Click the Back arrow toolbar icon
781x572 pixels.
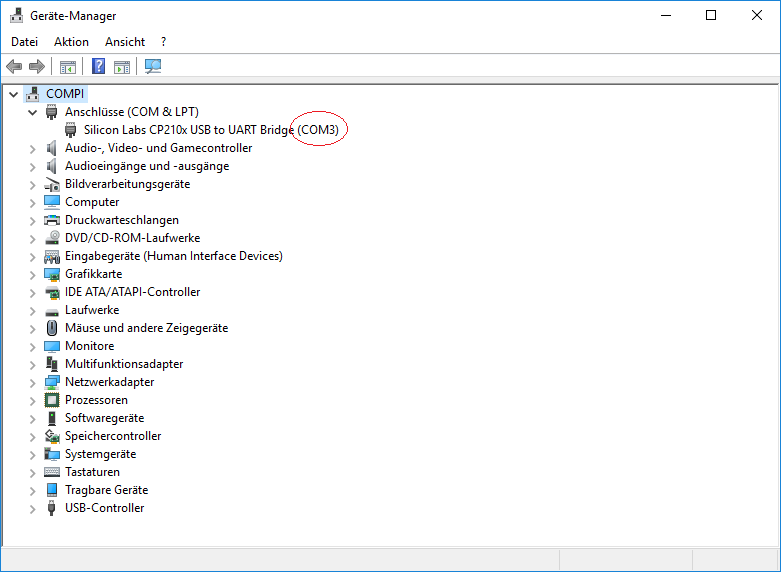coord(14,66)
